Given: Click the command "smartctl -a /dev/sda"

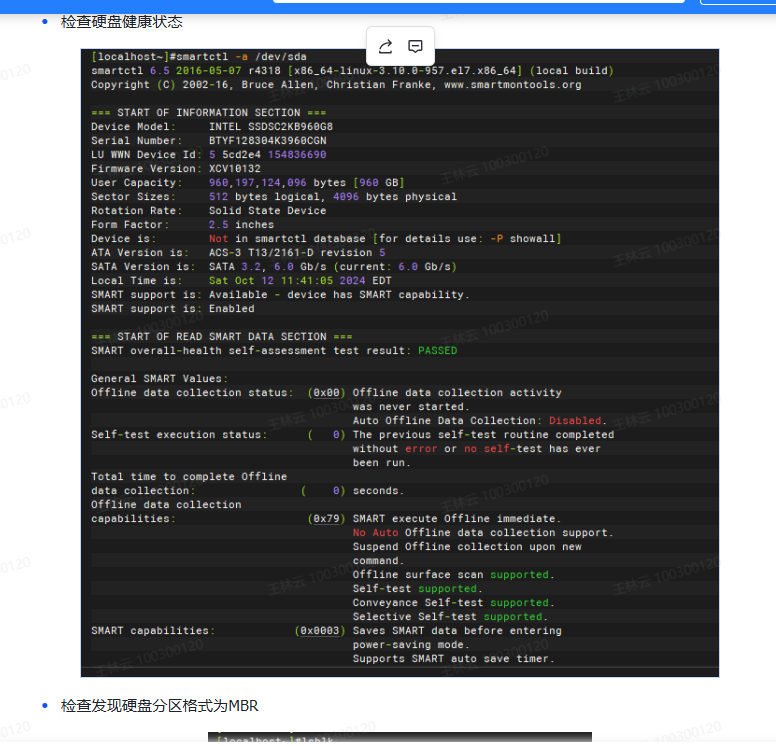Looking at the screenshot, I should pos(242,56).
